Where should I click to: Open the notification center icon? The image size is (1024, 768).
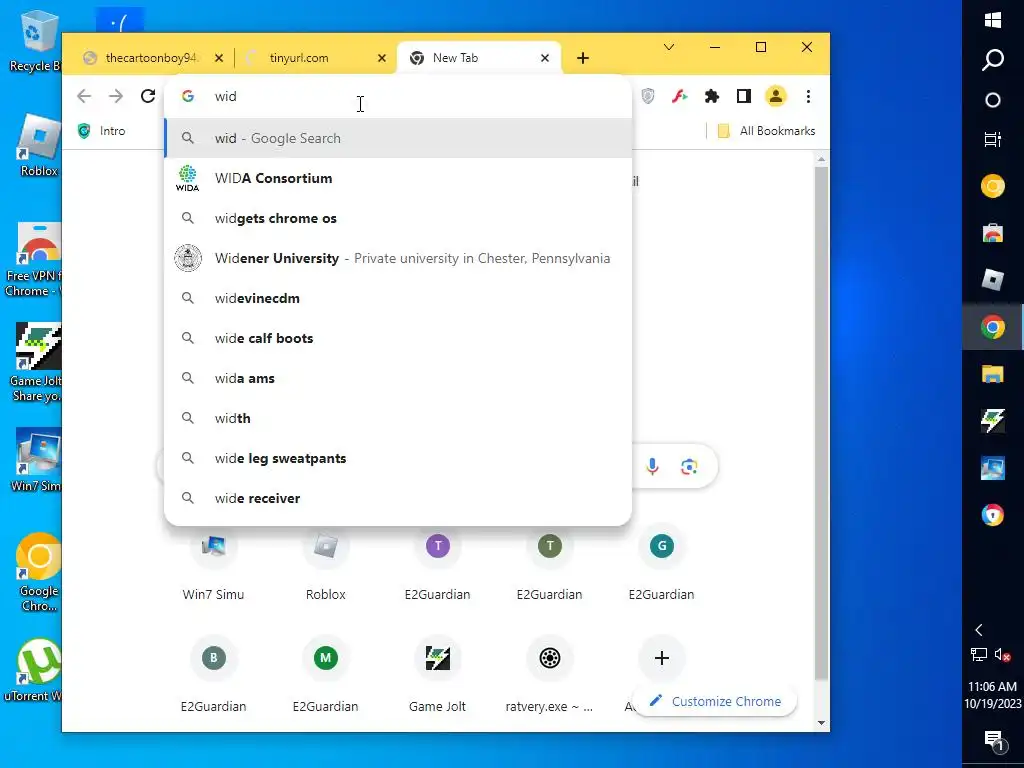click(993, 740)
